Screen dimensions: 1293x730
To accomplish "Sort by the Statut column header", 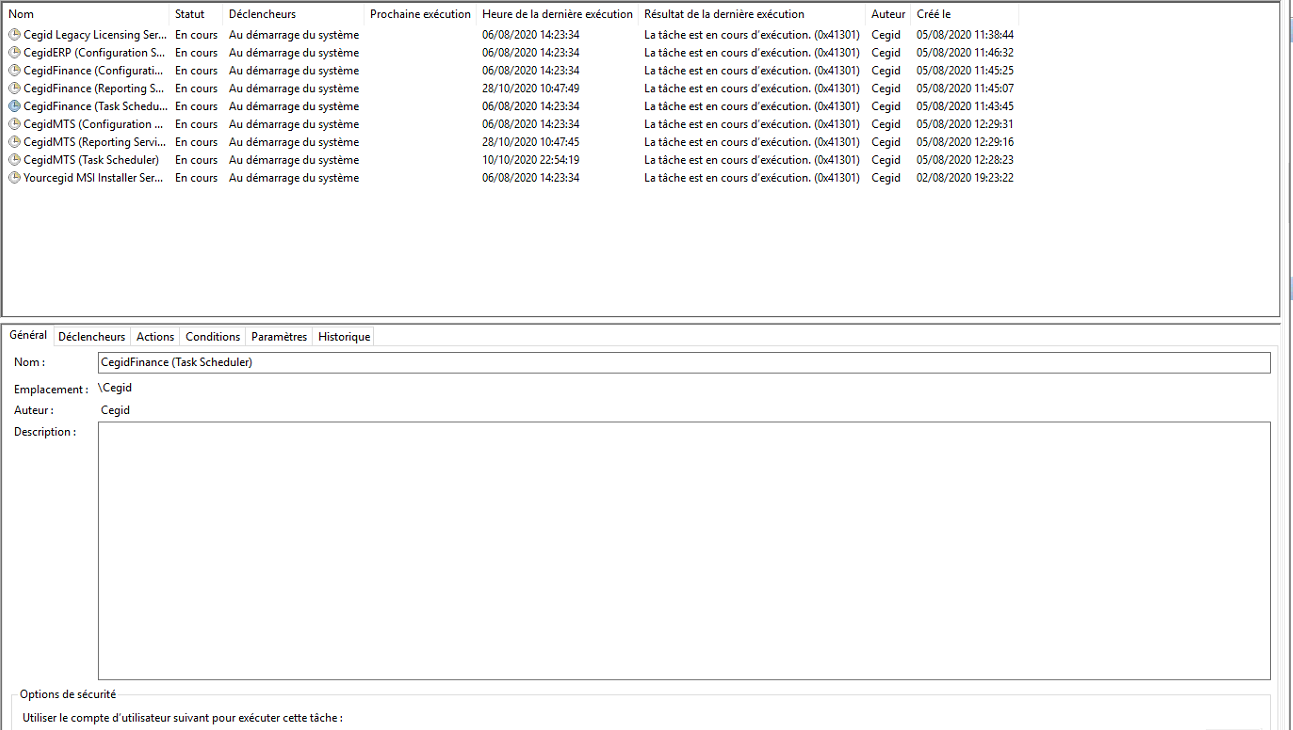I will (x=196, y=14).
